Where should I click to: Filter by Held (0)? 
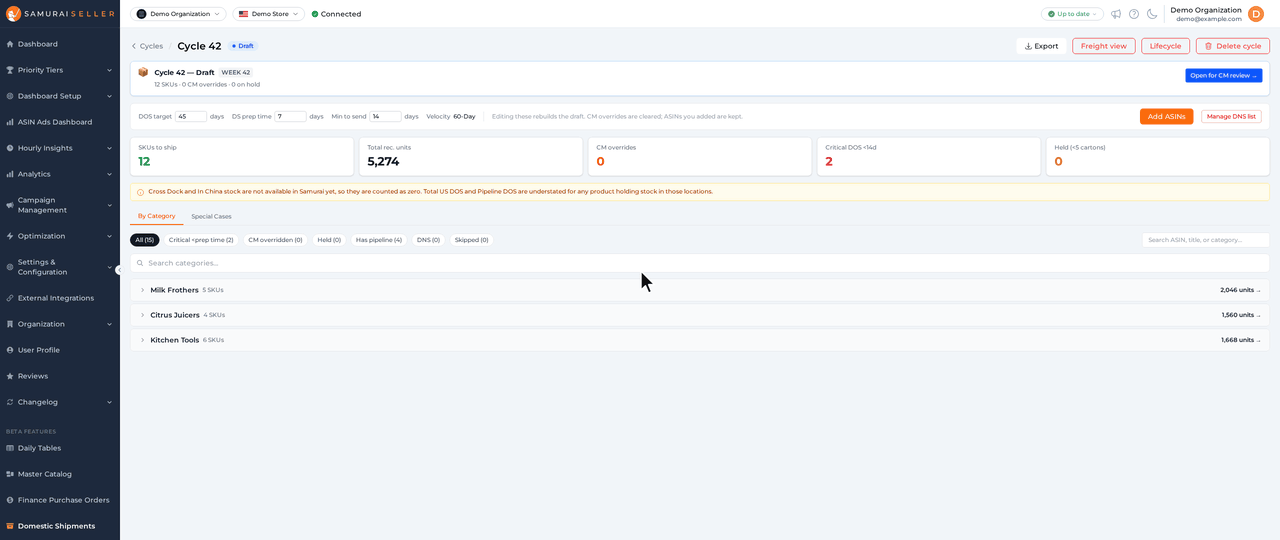(329, 240)
